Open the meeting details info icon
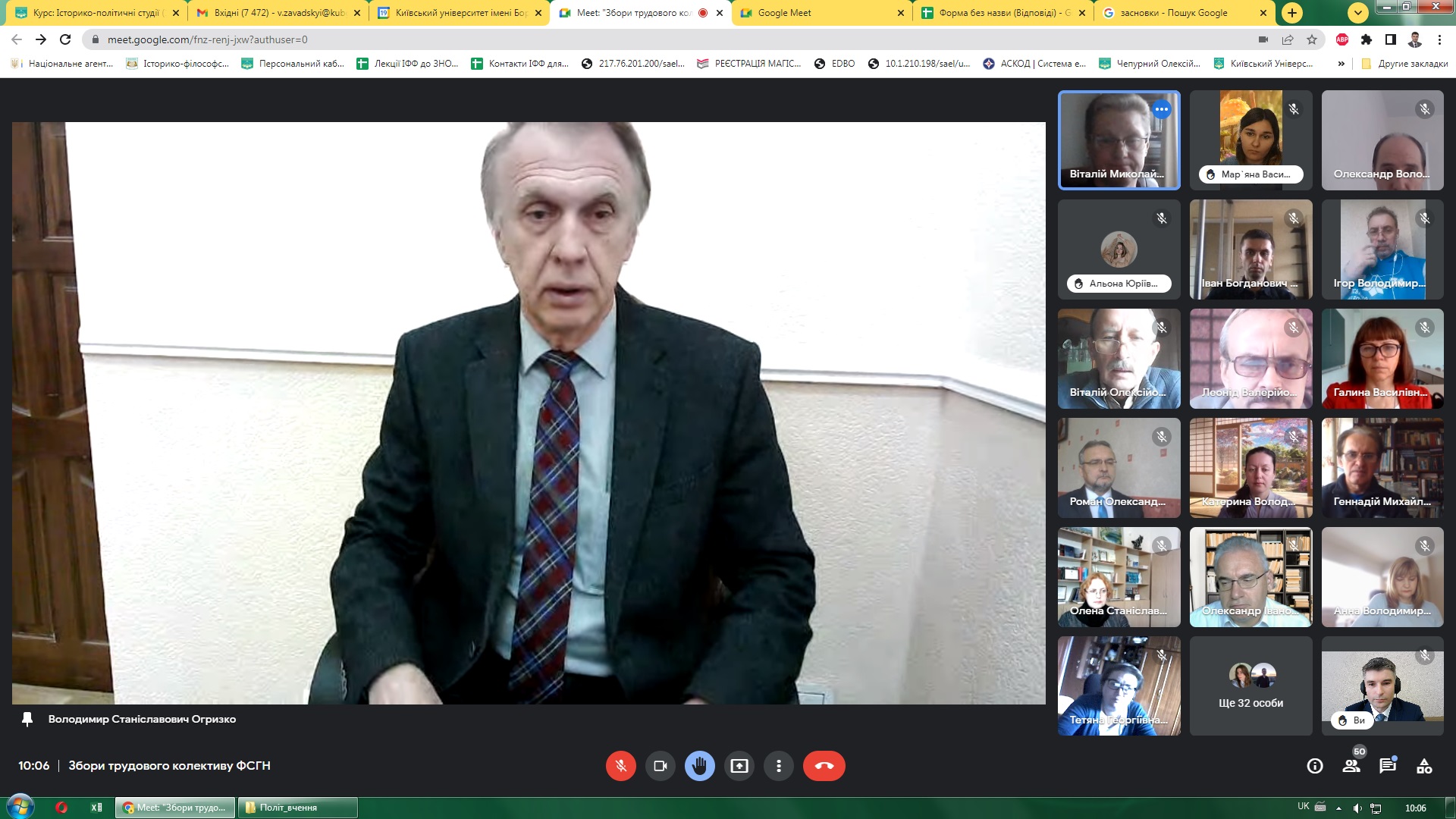 pos(1315,766)
